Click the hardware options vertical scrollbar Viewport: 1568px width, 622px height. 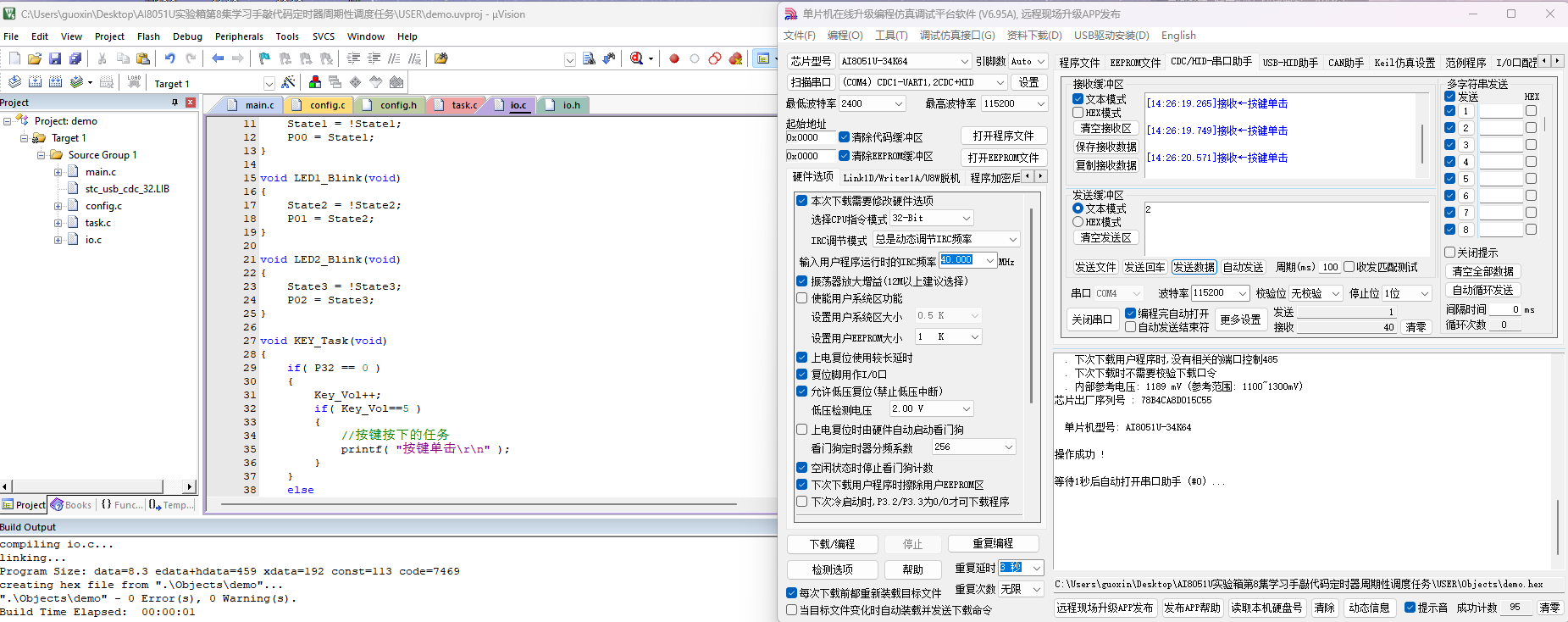point(1030,305)
